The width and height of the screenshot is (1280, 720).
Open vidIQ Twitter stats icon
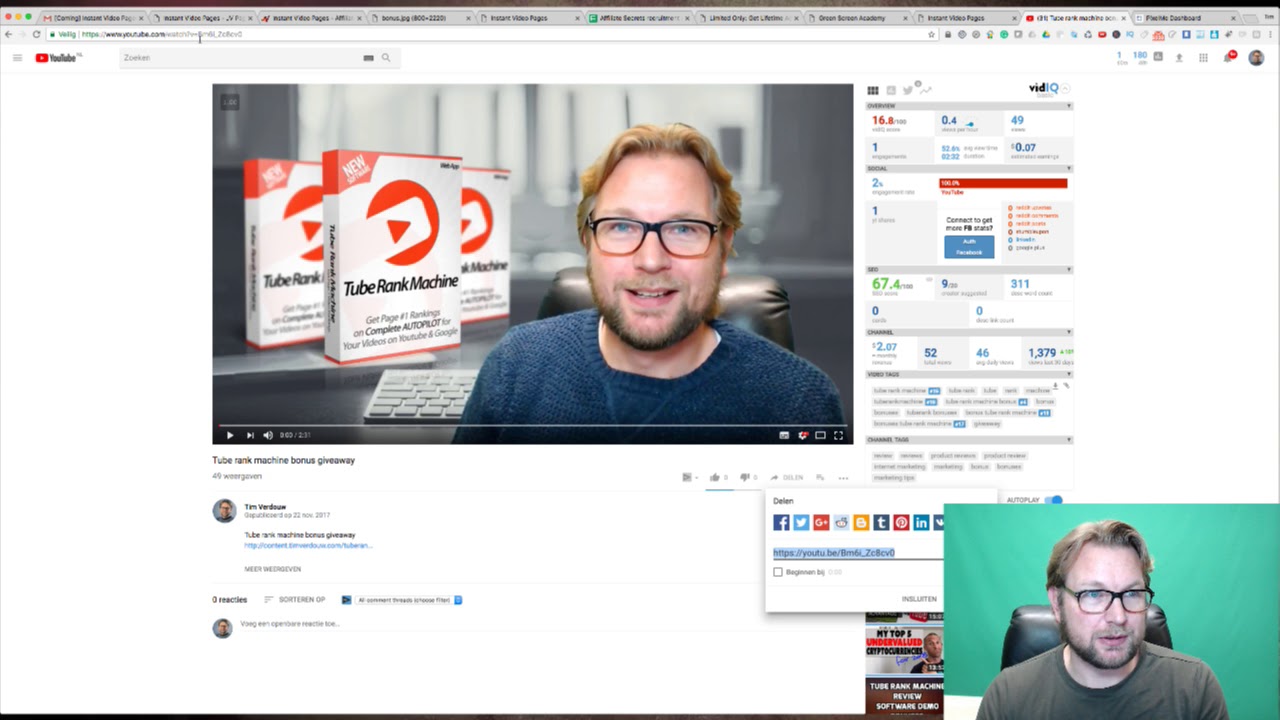click(908, 90)
